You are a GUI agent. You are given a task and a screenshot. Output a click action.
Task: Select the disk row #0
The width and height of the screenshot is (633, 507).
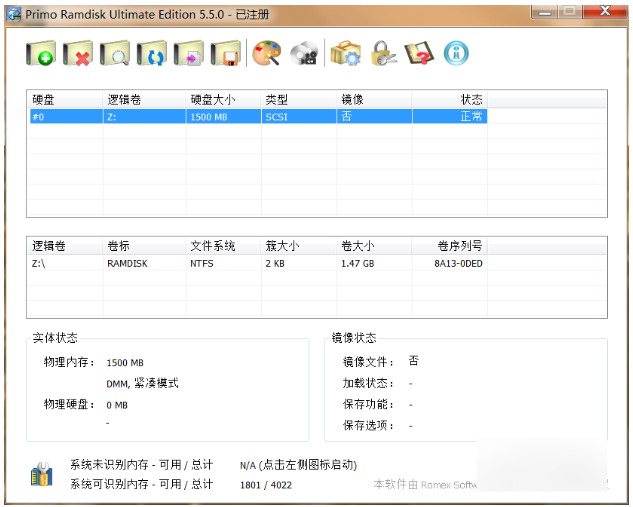258,117
